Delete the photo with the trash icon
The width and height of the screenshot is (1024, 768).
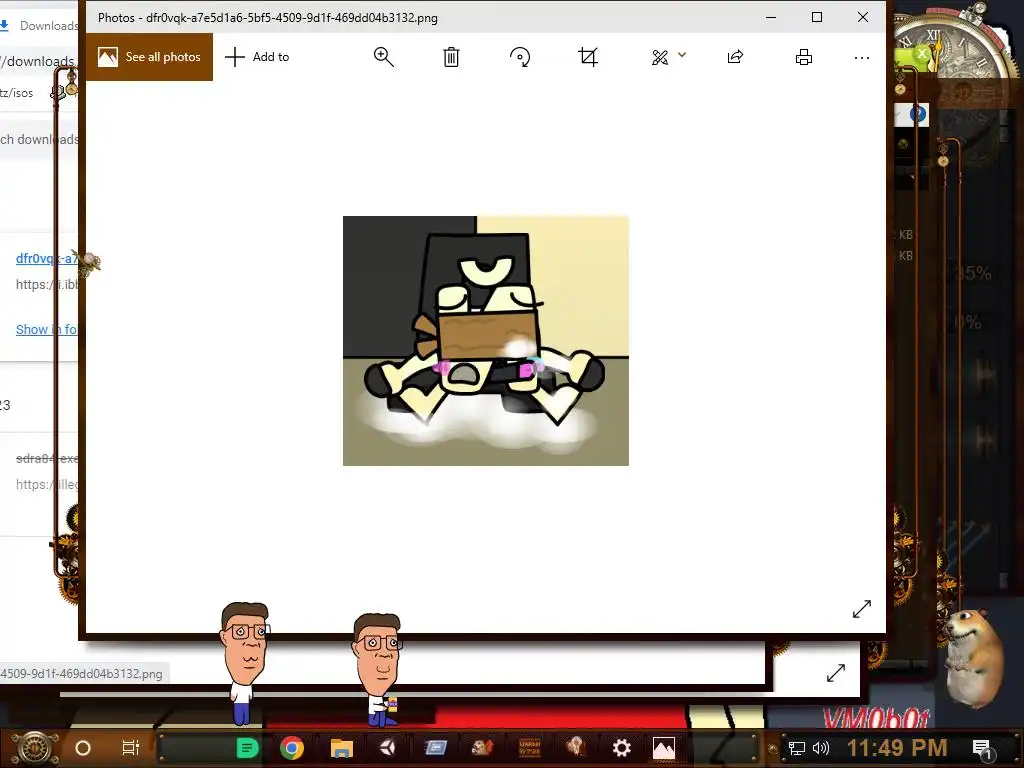point(451,57)
